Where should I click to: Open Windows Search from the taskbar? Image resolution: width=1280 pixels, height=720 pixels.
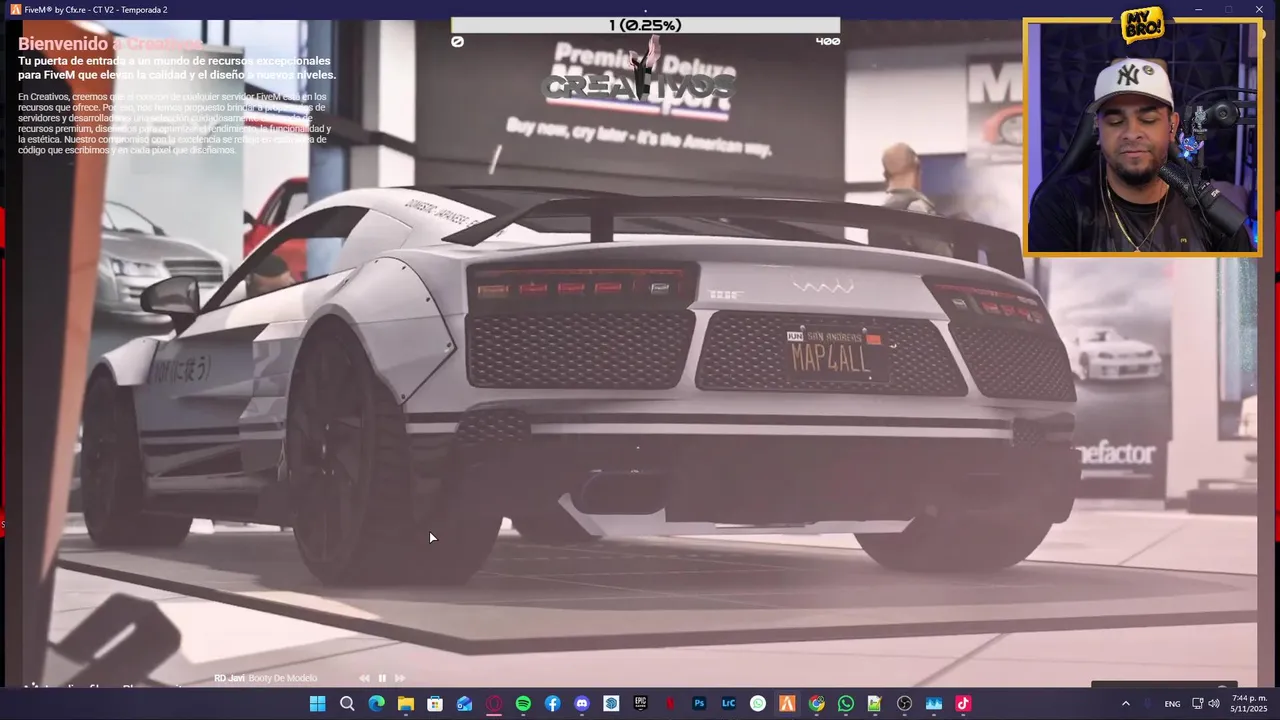point(347,704)
